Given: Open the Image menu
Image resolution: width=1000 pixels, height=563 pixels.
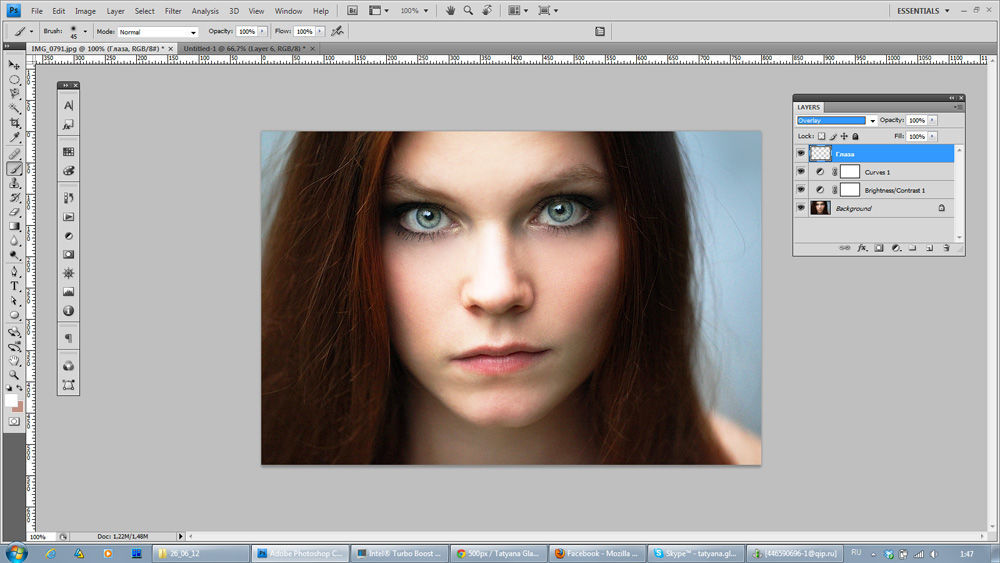Looking at the screenshot, I should coord(85,11).
